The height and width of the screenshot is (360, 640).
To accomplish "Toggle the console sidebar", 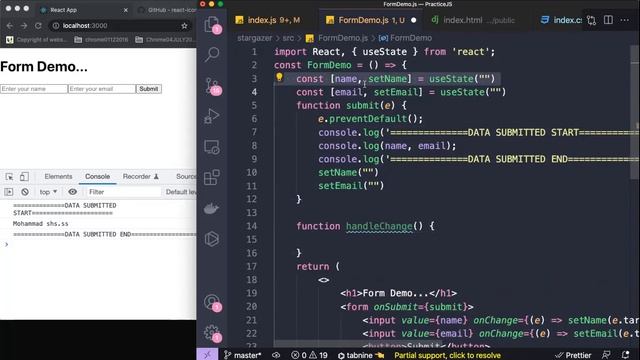I will tap(9, 192).
